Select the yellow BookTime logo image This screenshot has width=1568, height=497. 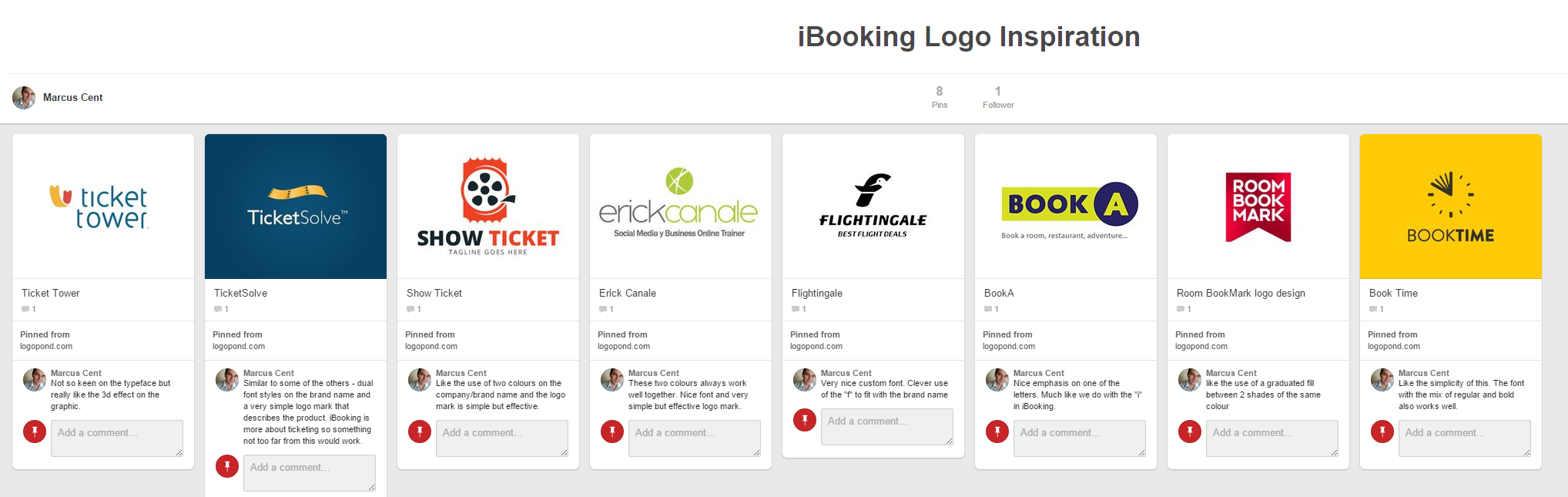[x=1451, y=207]
